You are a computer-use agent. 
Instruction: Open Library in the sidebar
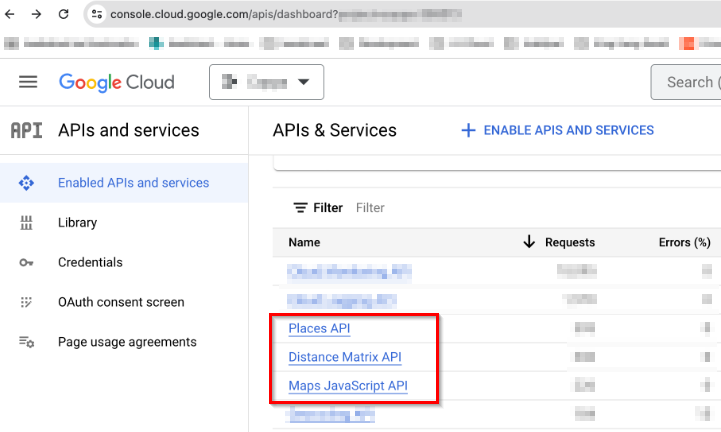[77, 223]
